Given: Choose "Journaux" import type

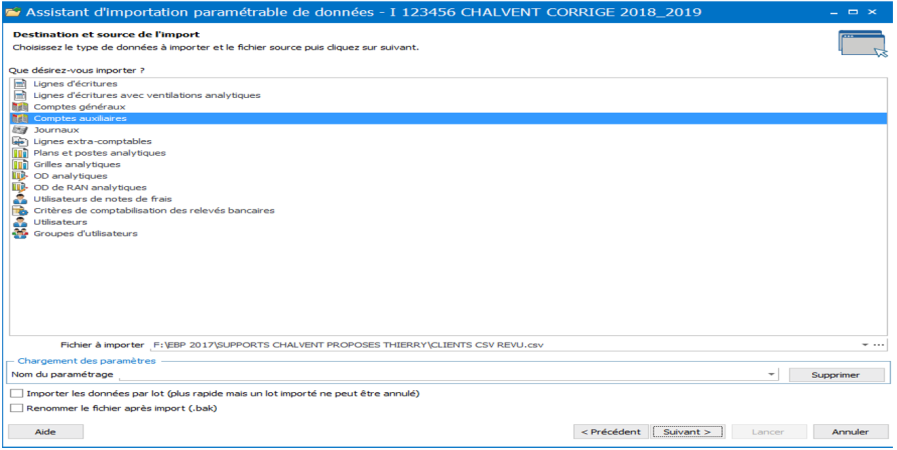Looking at the screenshot, I should tap(56, 130).
